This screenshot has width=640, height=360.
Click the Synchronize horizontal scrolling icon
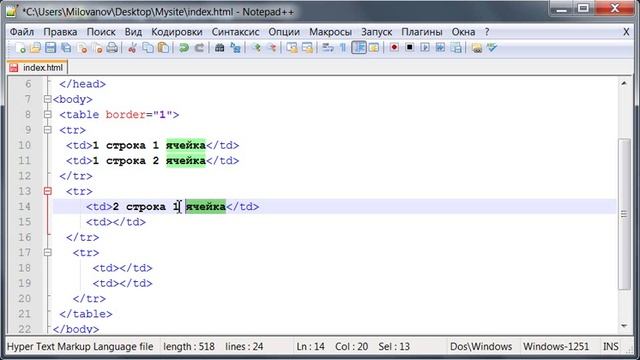coord(307,48)
